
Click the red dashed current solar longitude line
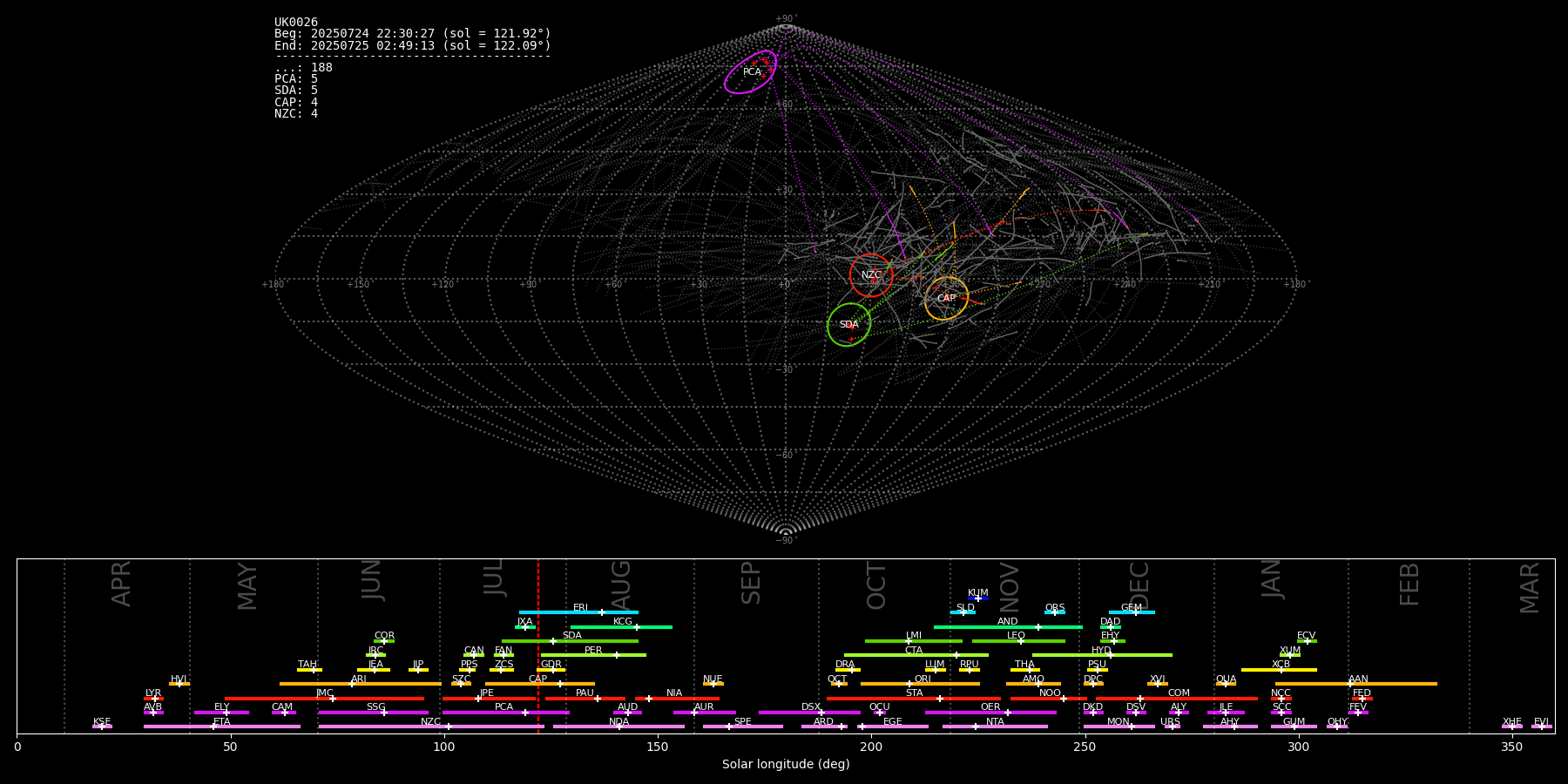pos(538,645)
